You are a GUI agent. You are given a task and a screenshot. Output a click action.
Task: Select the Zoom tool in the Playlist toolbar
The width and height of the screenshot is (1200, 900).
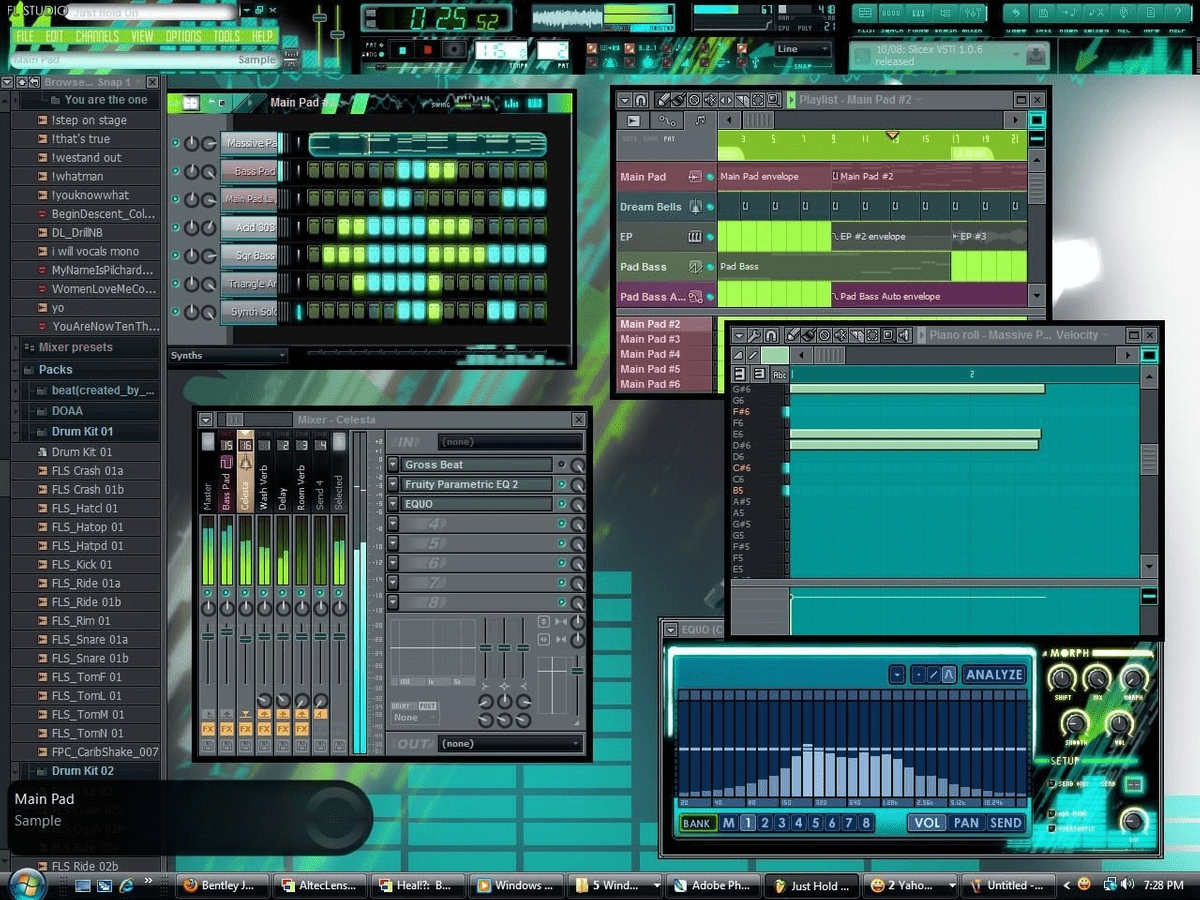772,100
